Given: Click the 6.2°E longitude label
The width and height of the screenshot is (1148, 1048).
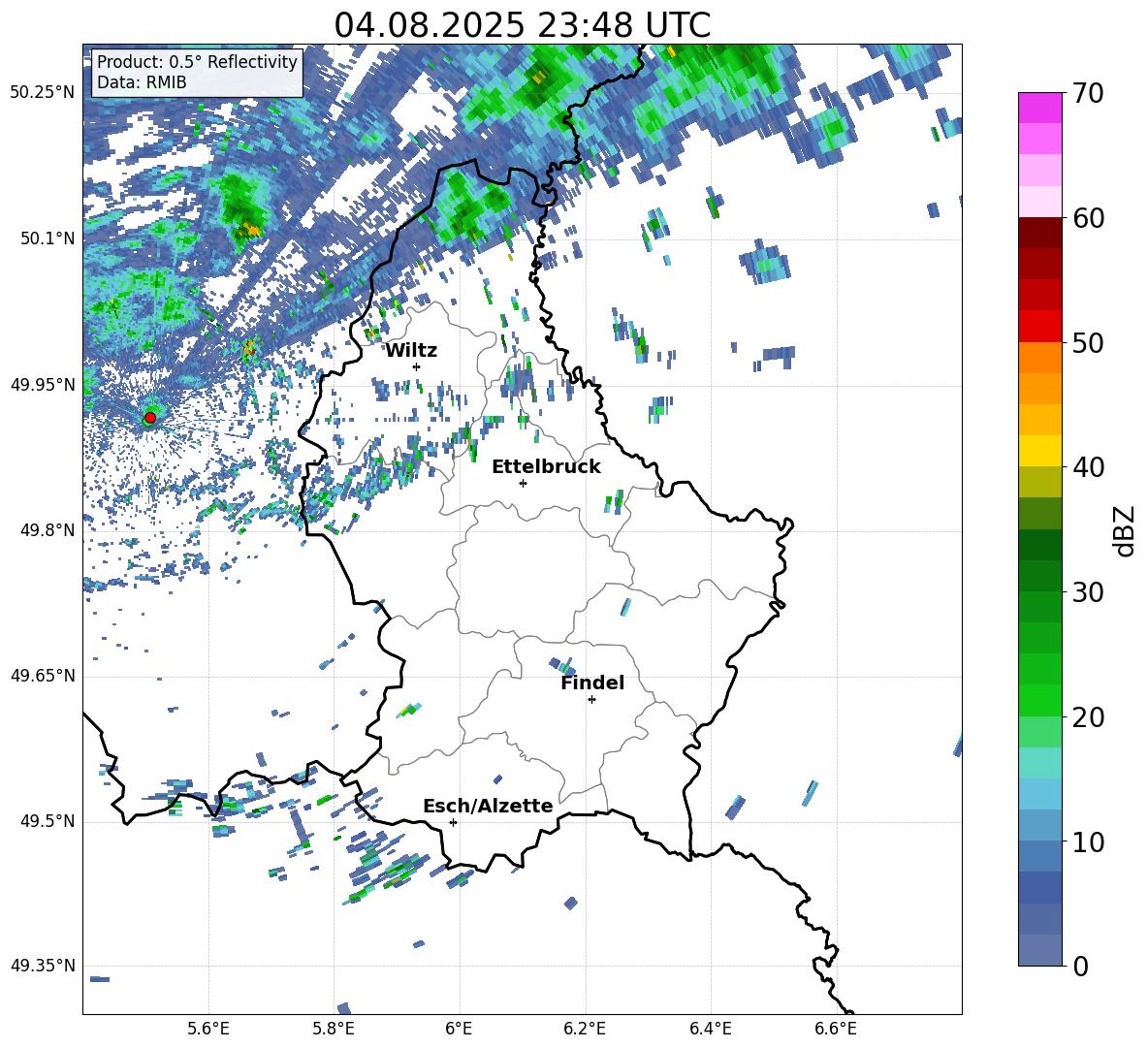Looking at the screenshot, I should tap(585, 1029).
